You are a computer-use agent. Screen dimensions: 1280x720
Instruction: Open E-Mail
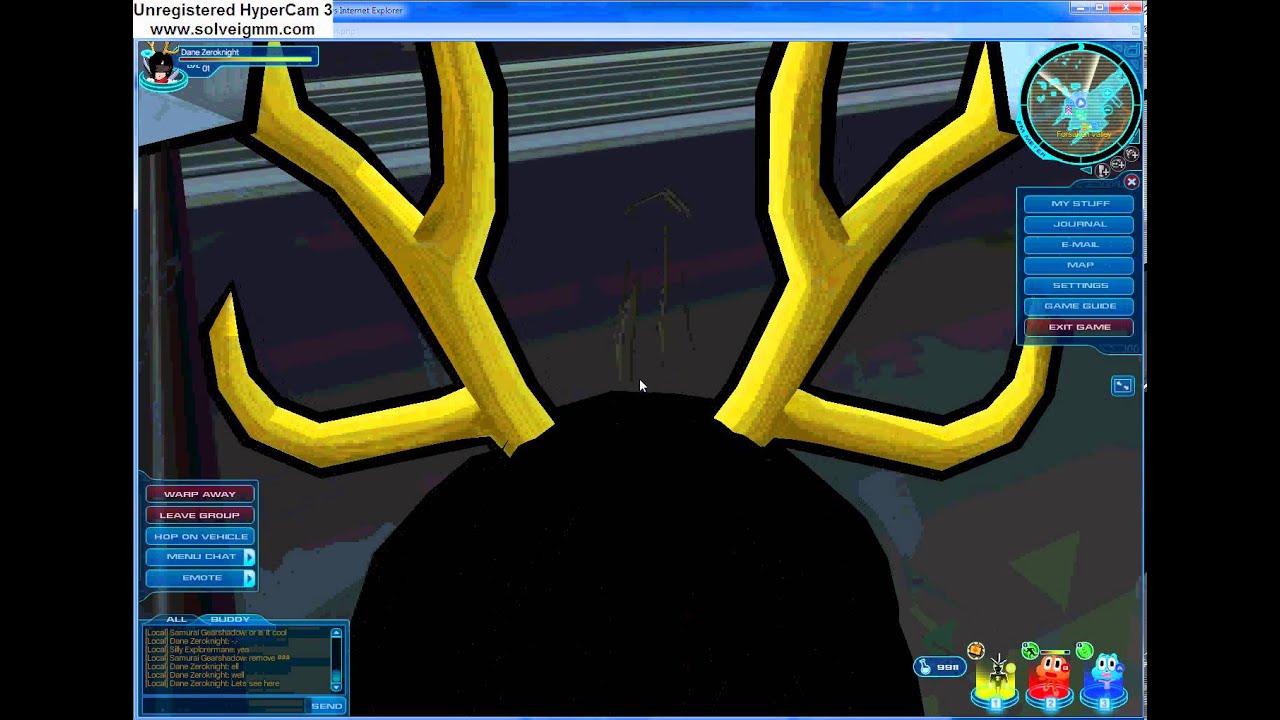point(1079,245)
